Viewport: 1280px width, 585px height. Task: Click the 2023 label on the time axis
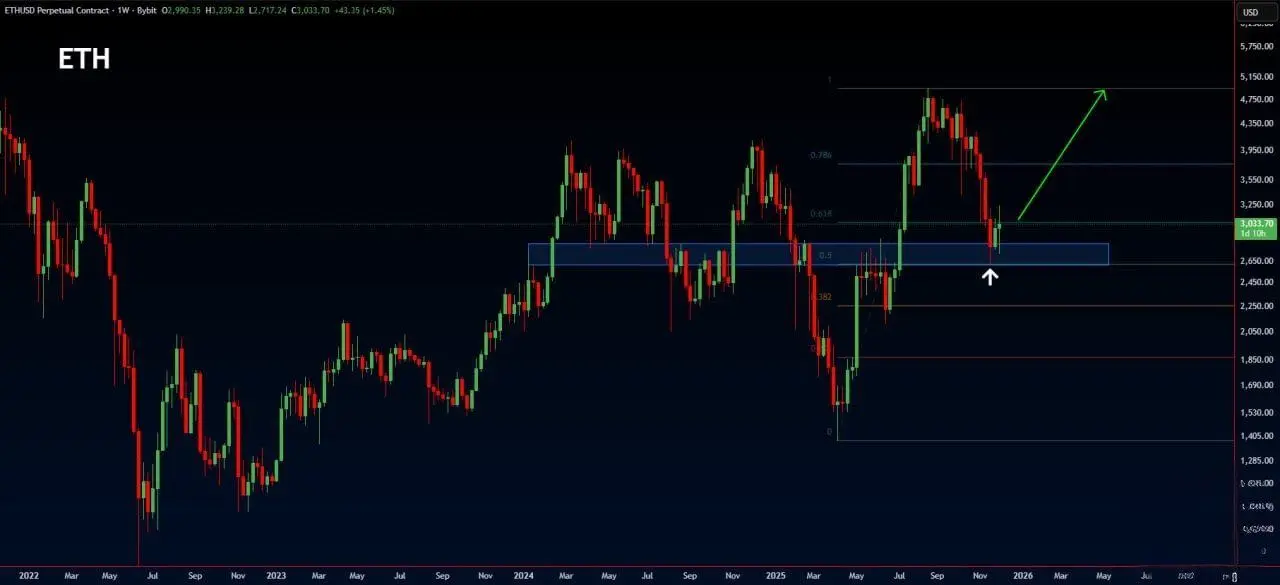click(x=277, y=576)
